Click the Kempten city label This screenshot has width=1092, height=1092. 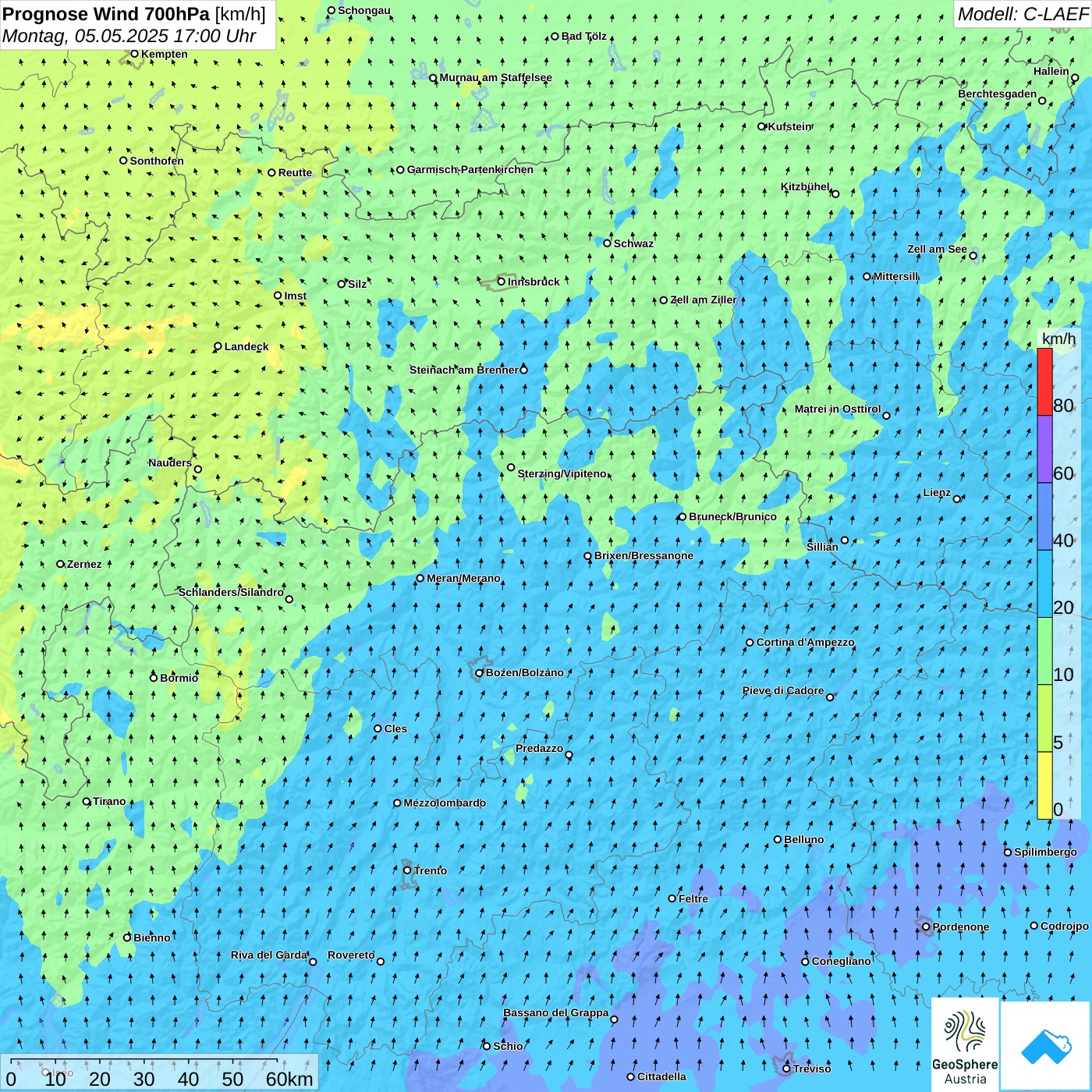click(164, 54)
